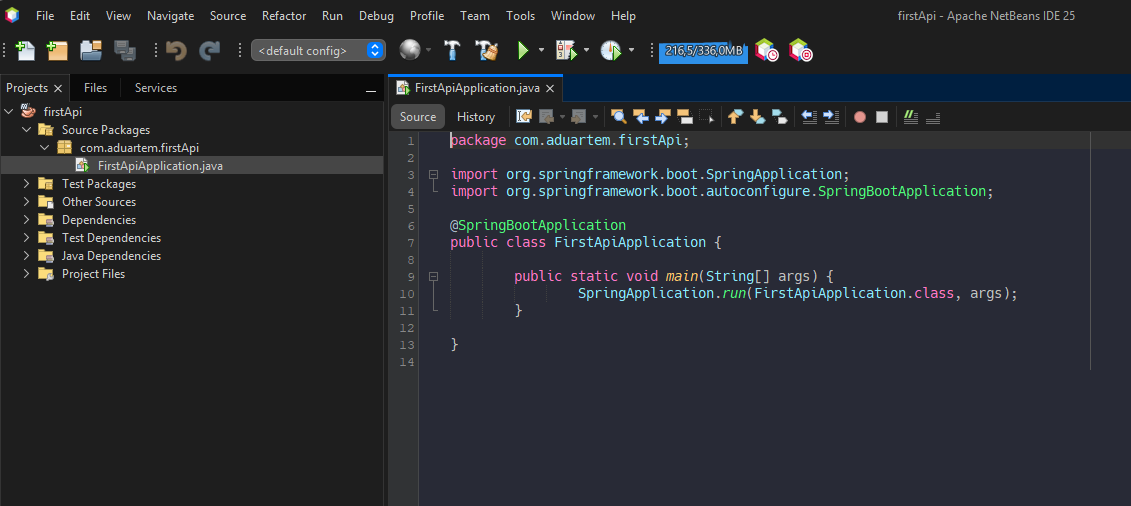1131x506 pixels.
Task: Collapse the Source Packages node
Action: [x=27, y=130]
